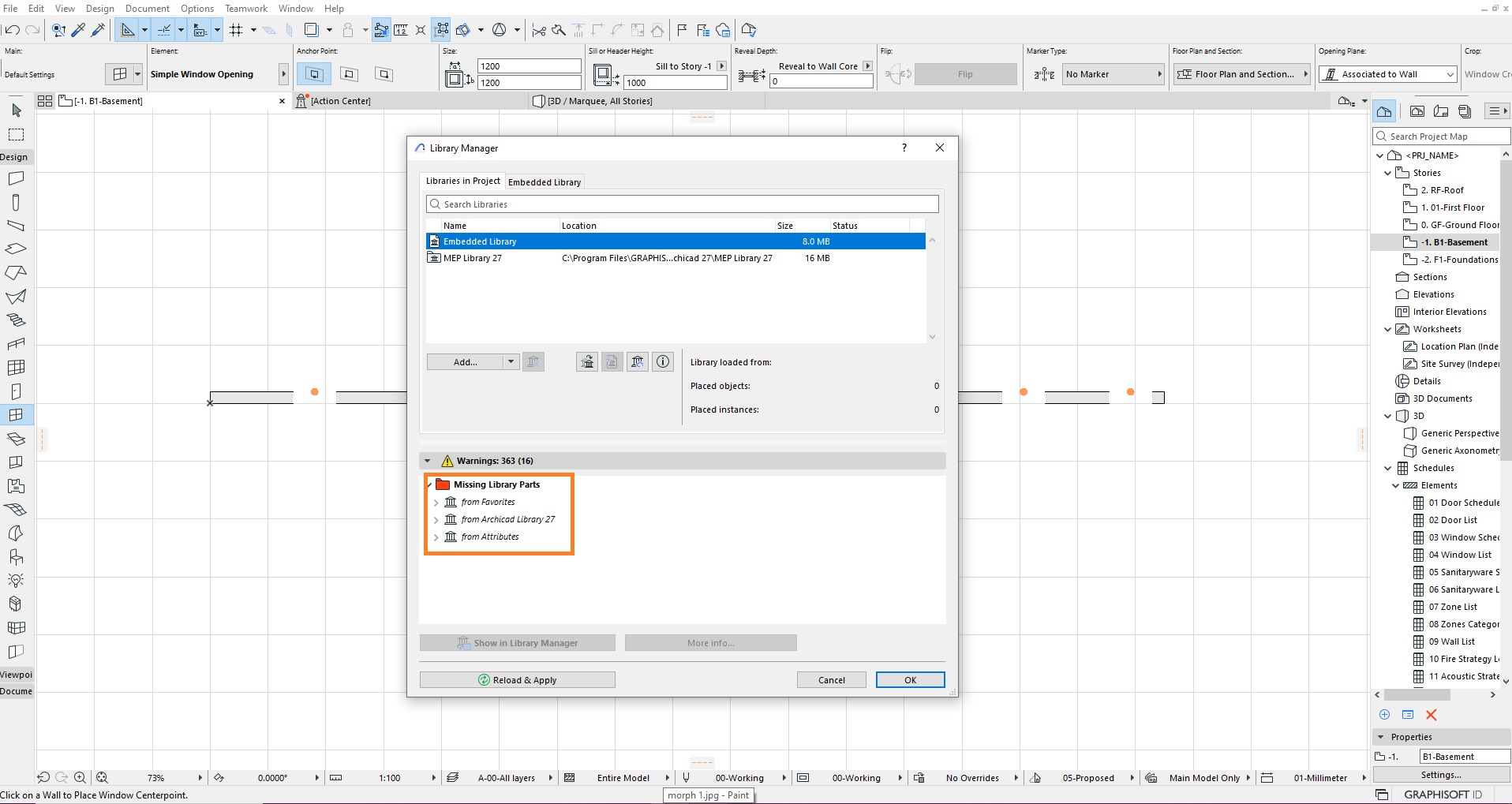Image resolution: width=1512 pixels, height=804 pixels.
Task: Click the Add... button
Action: click(466, 362)
